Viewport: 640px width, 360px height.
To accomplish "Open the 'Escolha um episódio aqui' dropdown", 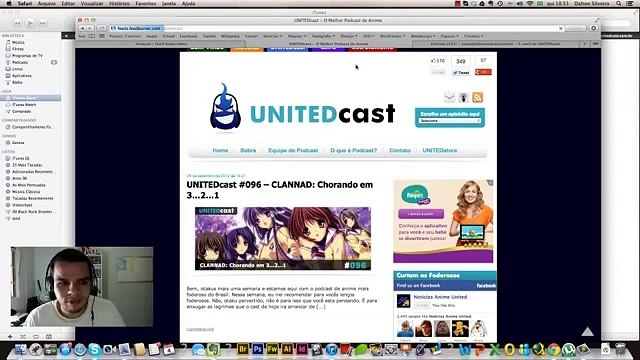I will pyautogui.click(x=450, y=121).
